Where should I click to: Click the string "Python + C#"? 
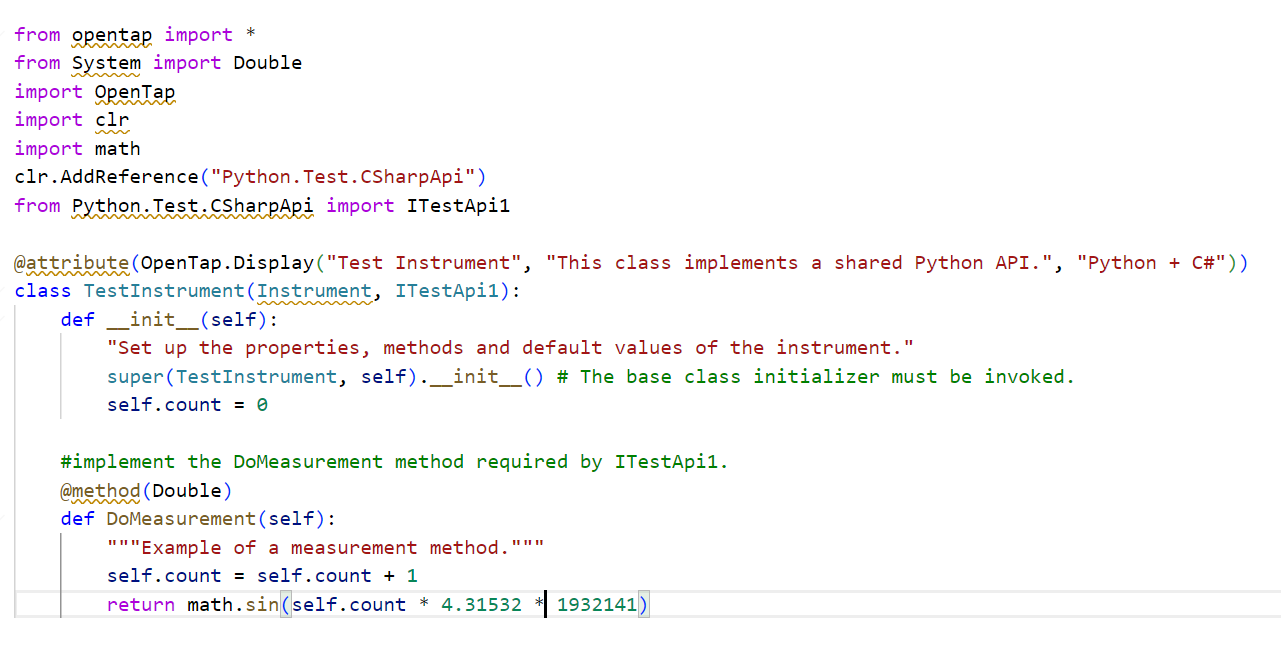(x=1152, y=263)
